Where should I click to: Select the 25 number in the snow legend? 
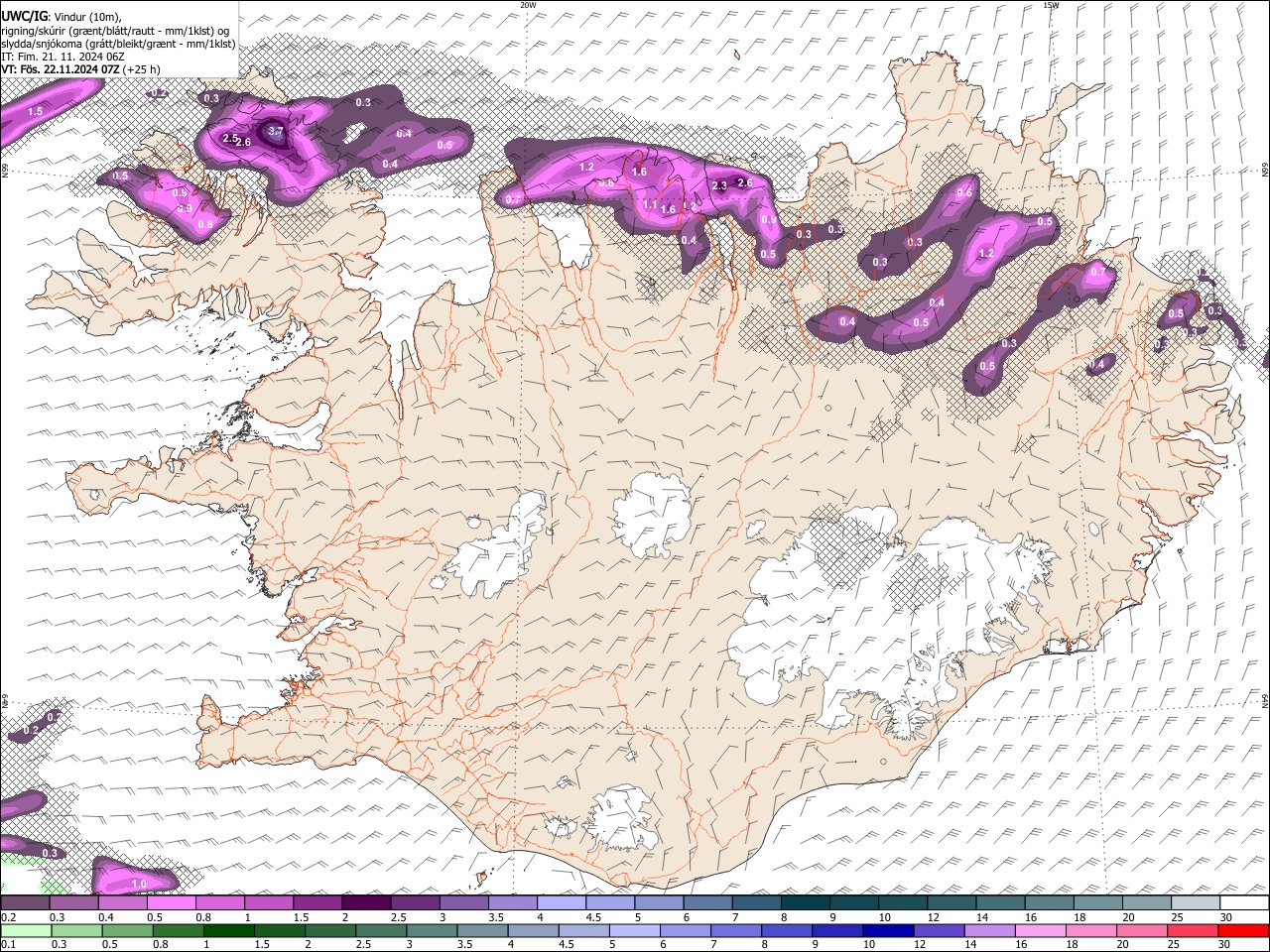tap(1176, 917)
